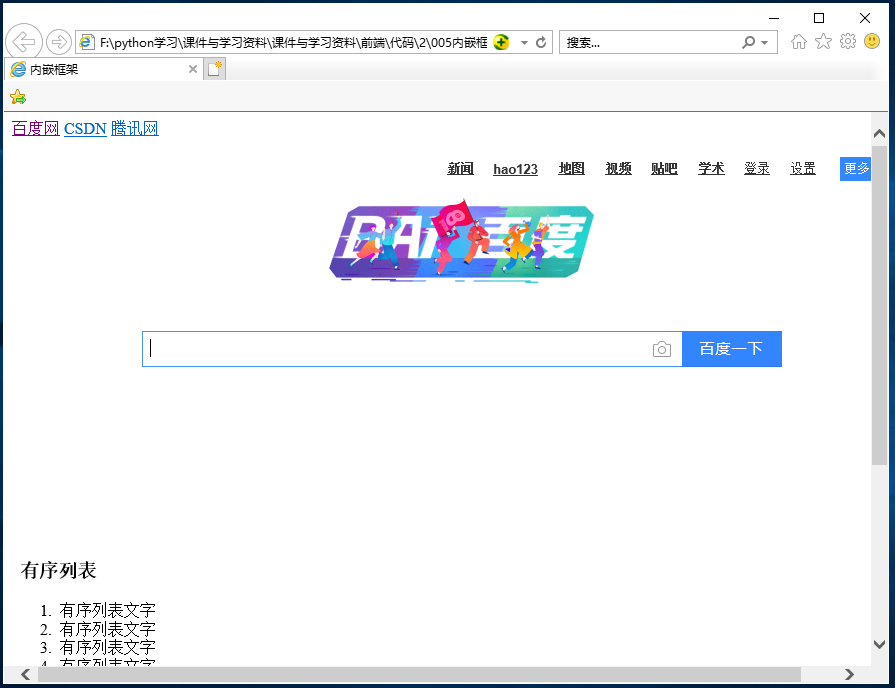Click the 新闻 link in Baidu frame
This screenshot has height=688, width=895.
pos(460,168)
